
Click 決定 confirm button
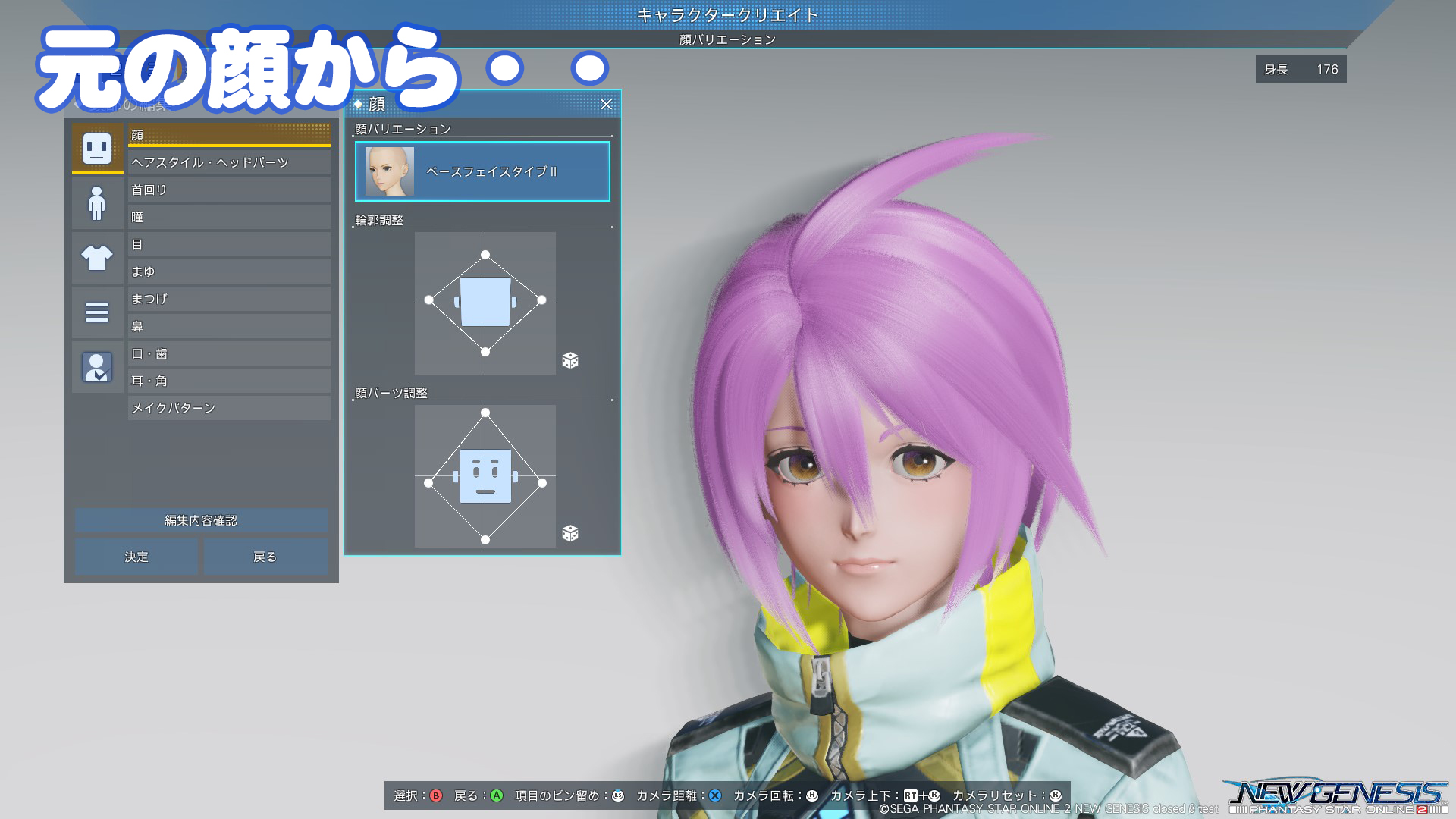[136, 557]
